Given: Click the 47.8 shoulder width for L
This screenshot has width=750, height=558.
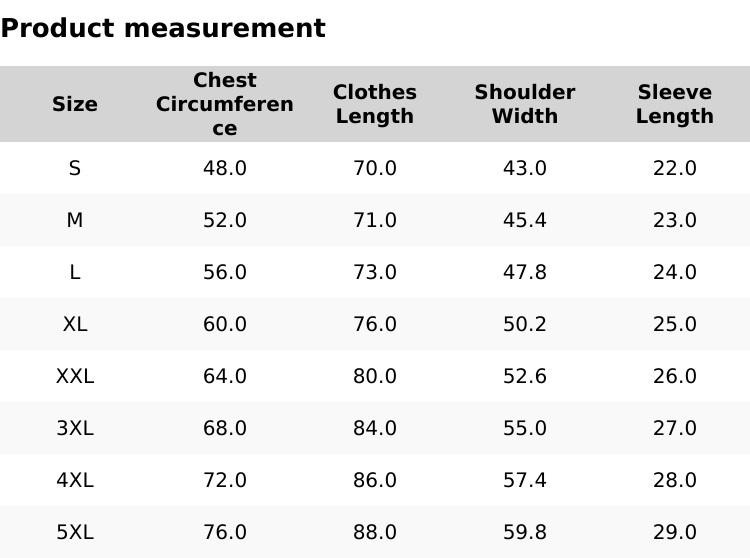Looking at the screenshot, I should click(525, 272).
